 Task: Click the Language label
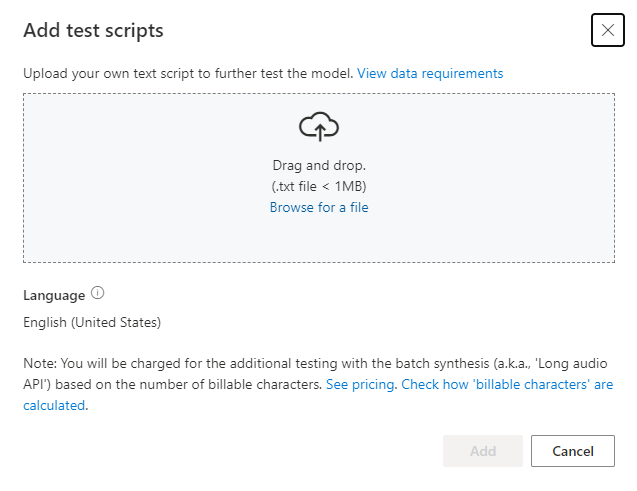click(54, 295)
